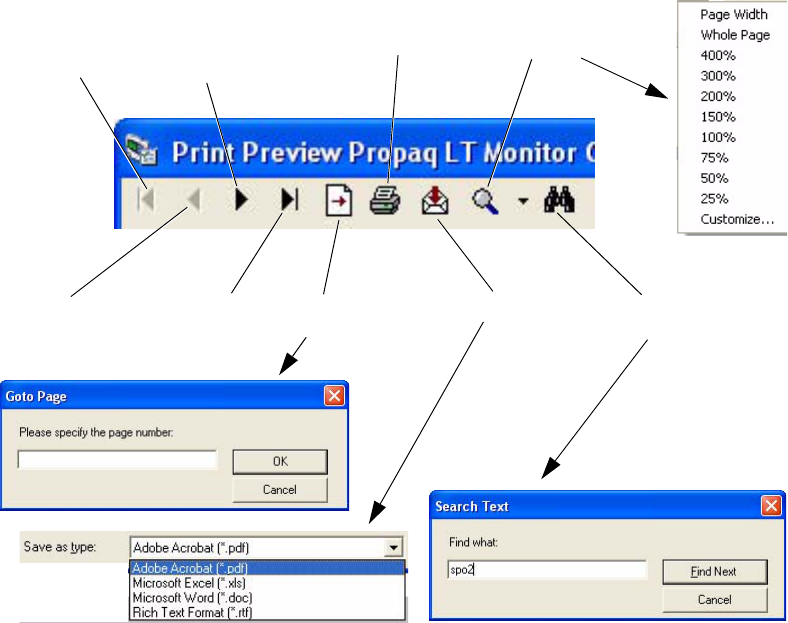Open the zoom dropdown arrow beside magnifier

click(523, 201)
